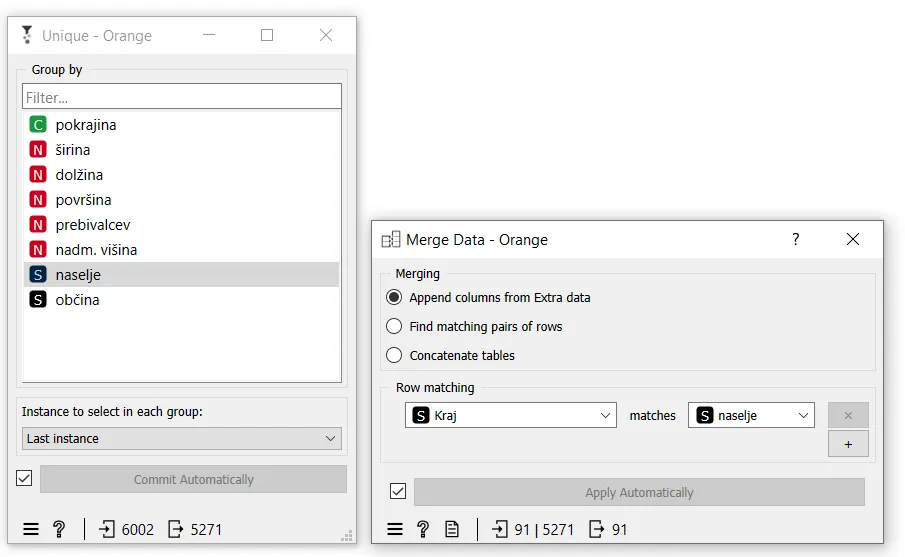905x557 pixels.
Task: Click Unique output count icon 5271
Action: [175, 529]
